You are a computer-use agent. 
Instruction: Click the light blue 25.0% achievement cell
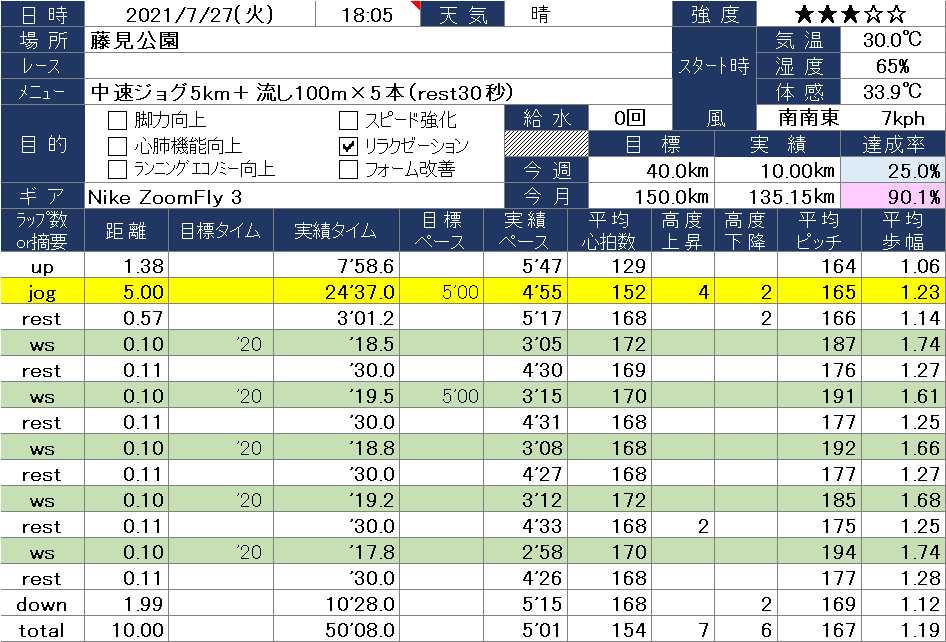tap(893, 170)
